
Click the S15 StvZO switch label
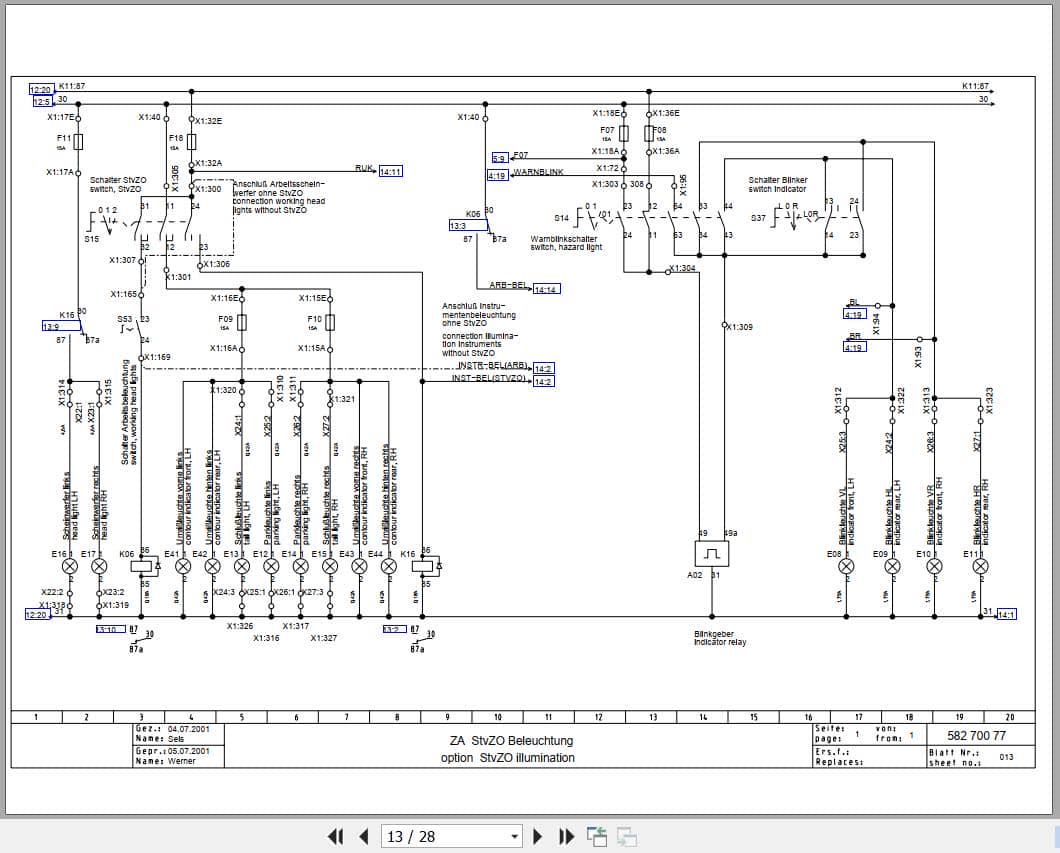[x=91, y=239]
